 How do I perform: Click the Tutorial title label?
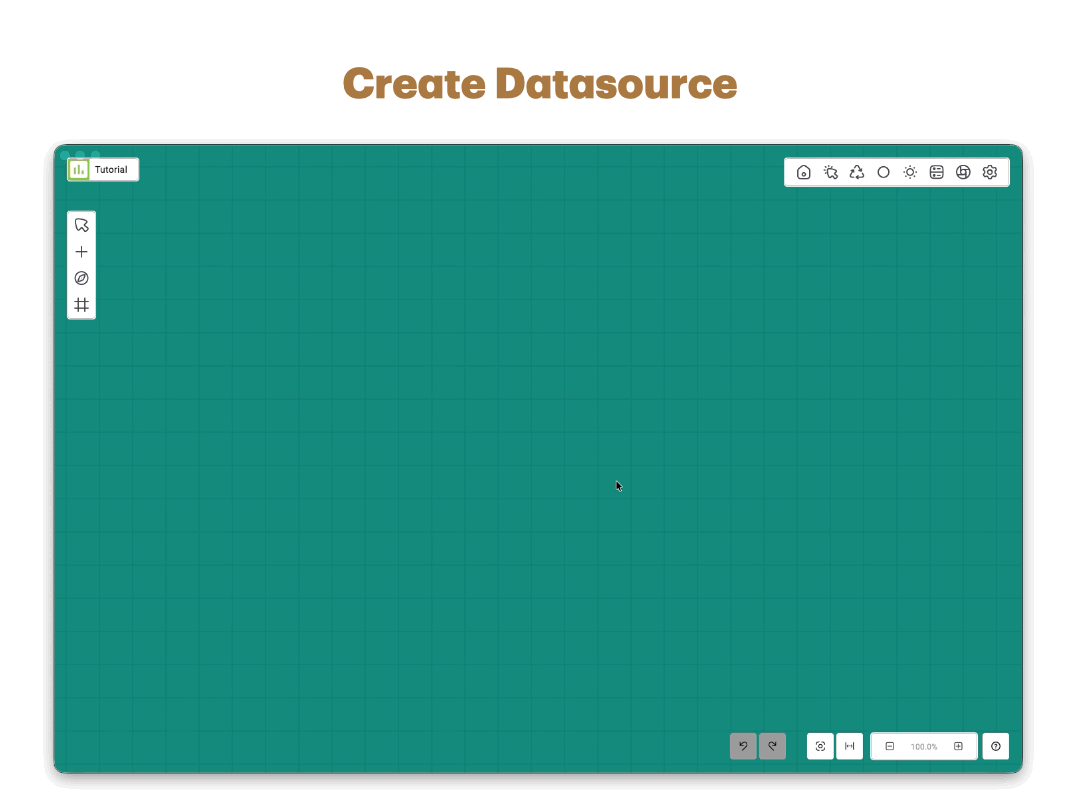(110, 169)
